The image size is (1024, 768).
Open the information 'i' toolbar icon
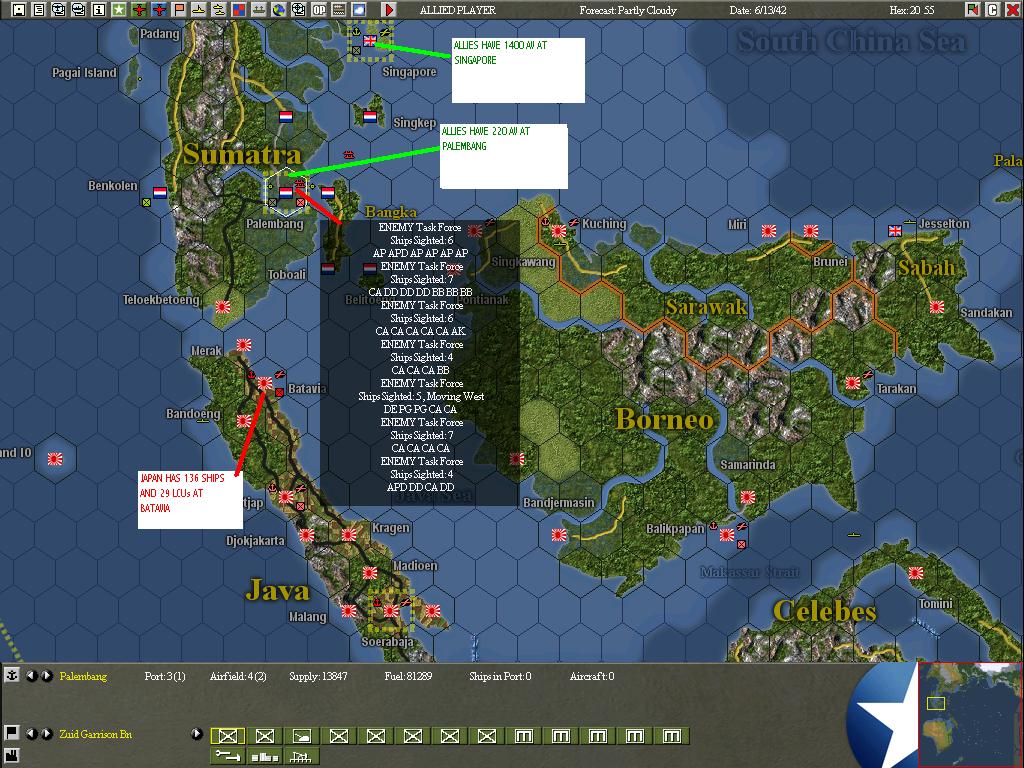(99, 10)
